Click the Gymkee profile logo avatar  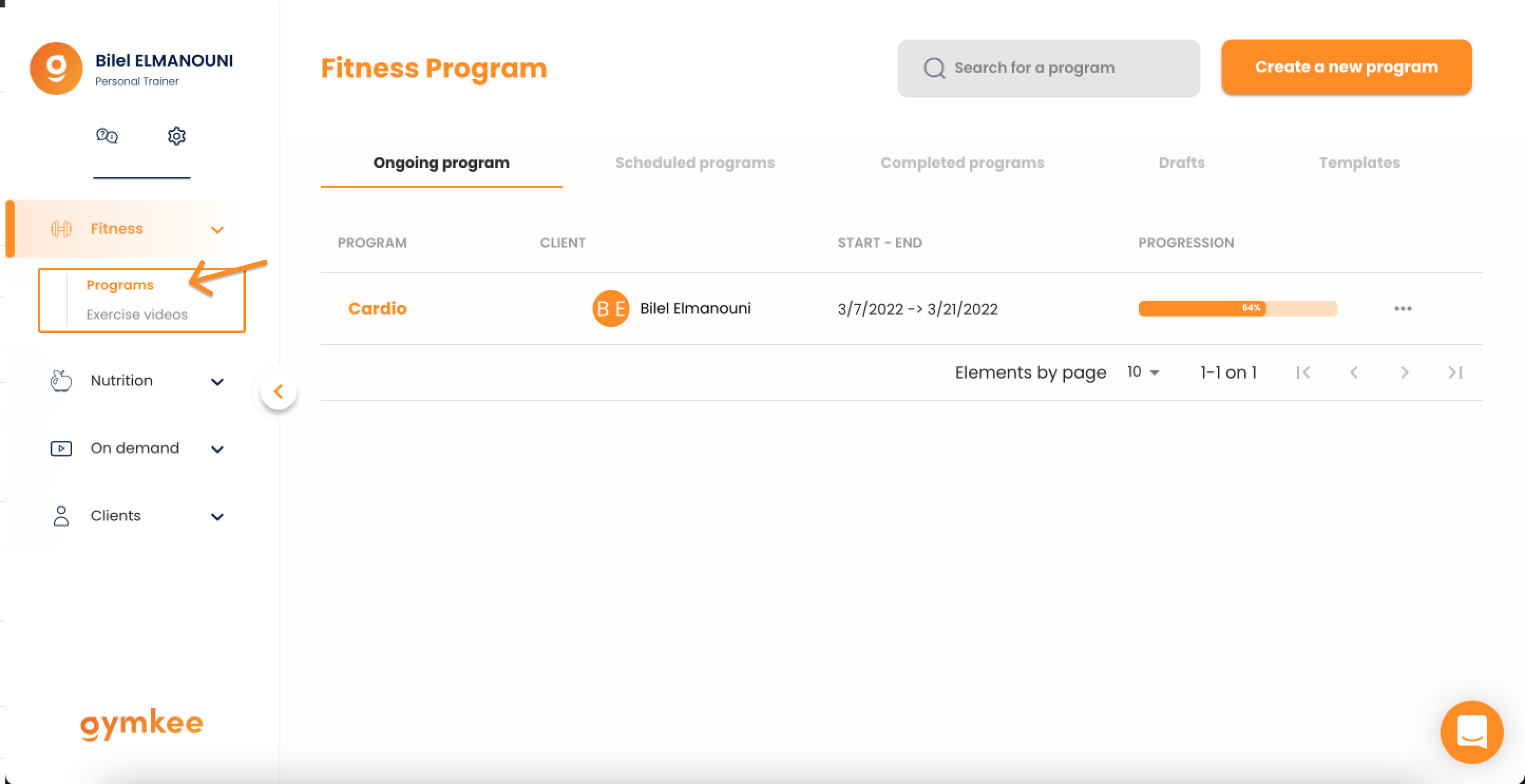tap(56, 68)
